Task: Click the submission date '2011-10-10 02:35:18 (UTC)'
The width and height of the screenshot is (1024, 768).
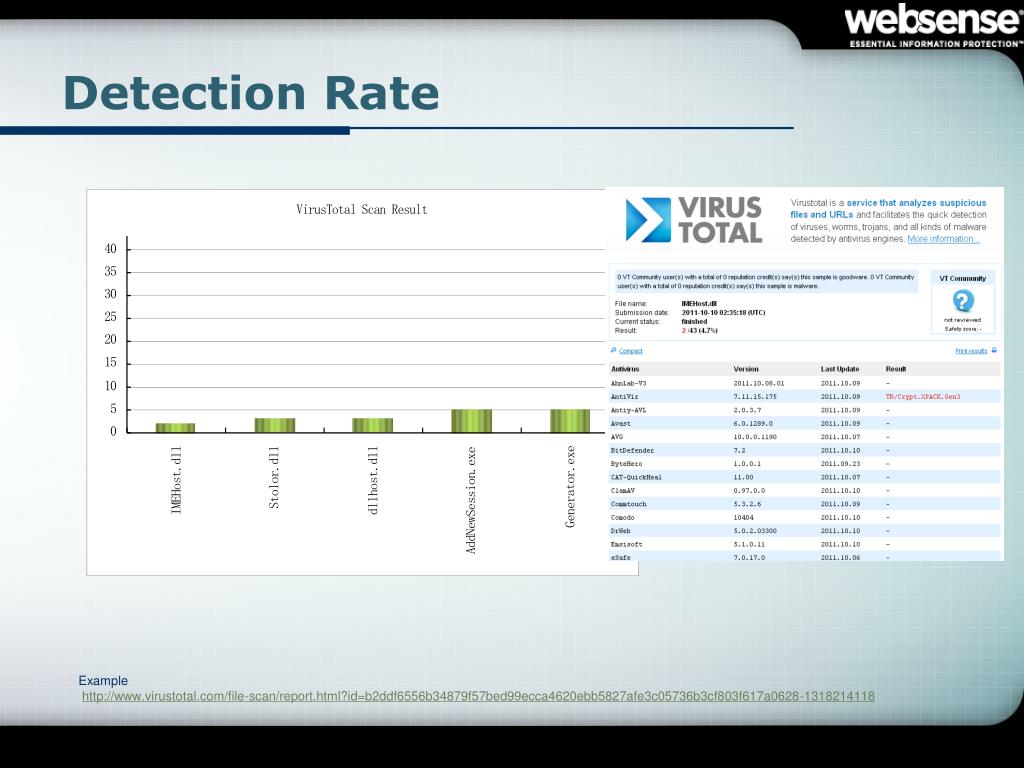Action: (x=723, y=312)
